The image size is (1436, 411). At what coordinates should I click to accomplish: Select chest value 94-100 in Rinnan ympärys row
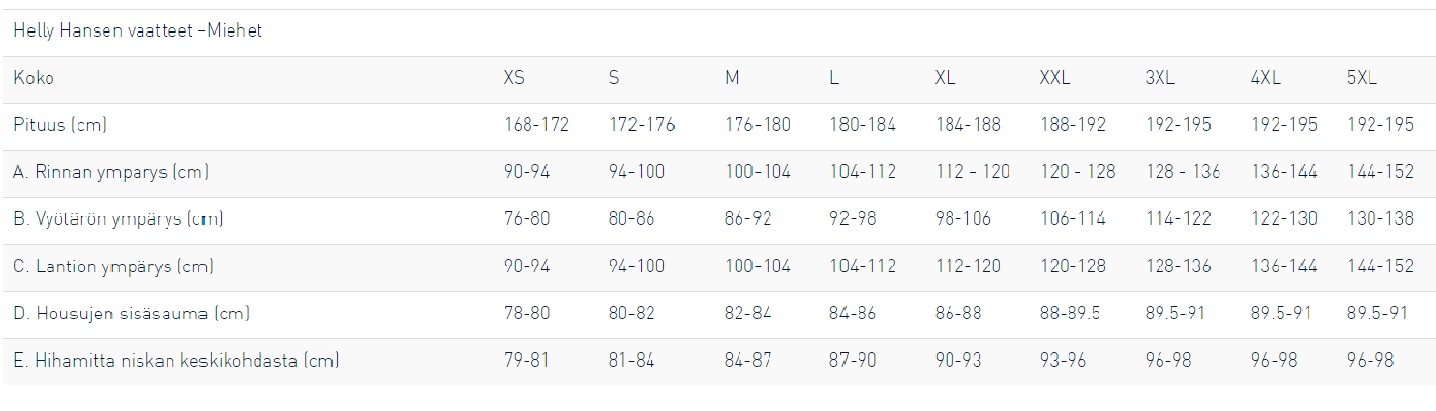tap(637, 172)
